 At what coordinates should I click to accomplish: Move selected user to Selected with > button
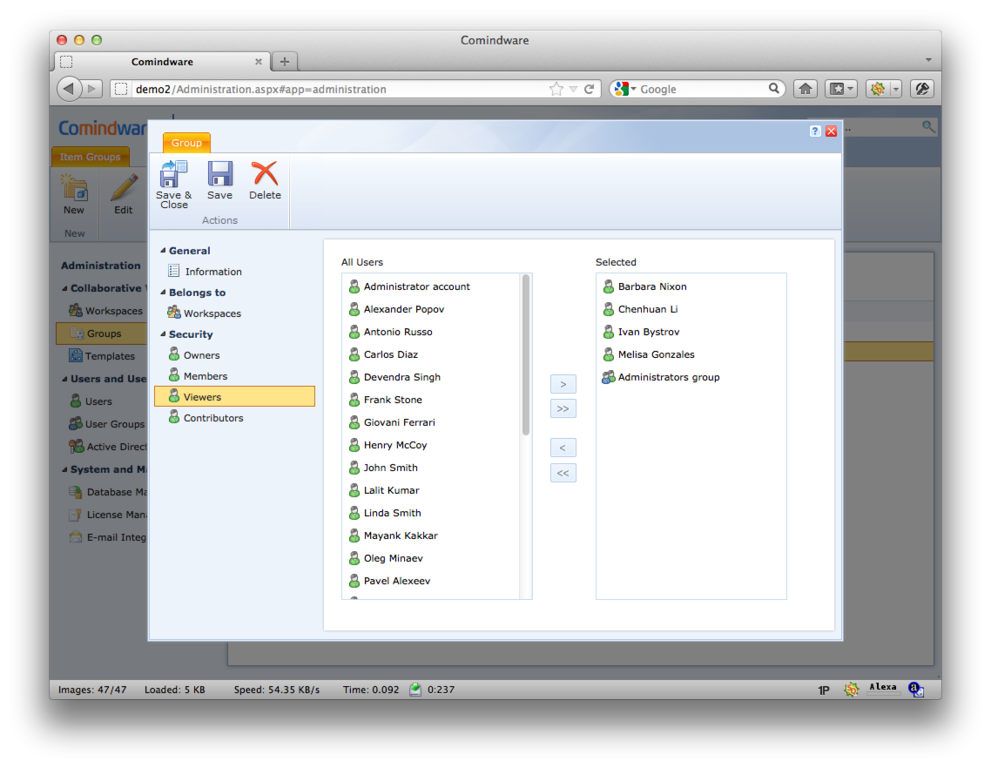[563, 384]
